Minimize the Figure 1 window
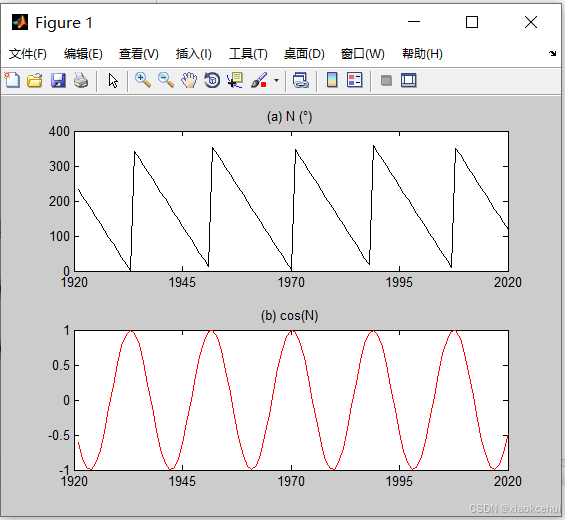Image resolution: width=565 pixels, height=520 pixels. click(414, 22)
